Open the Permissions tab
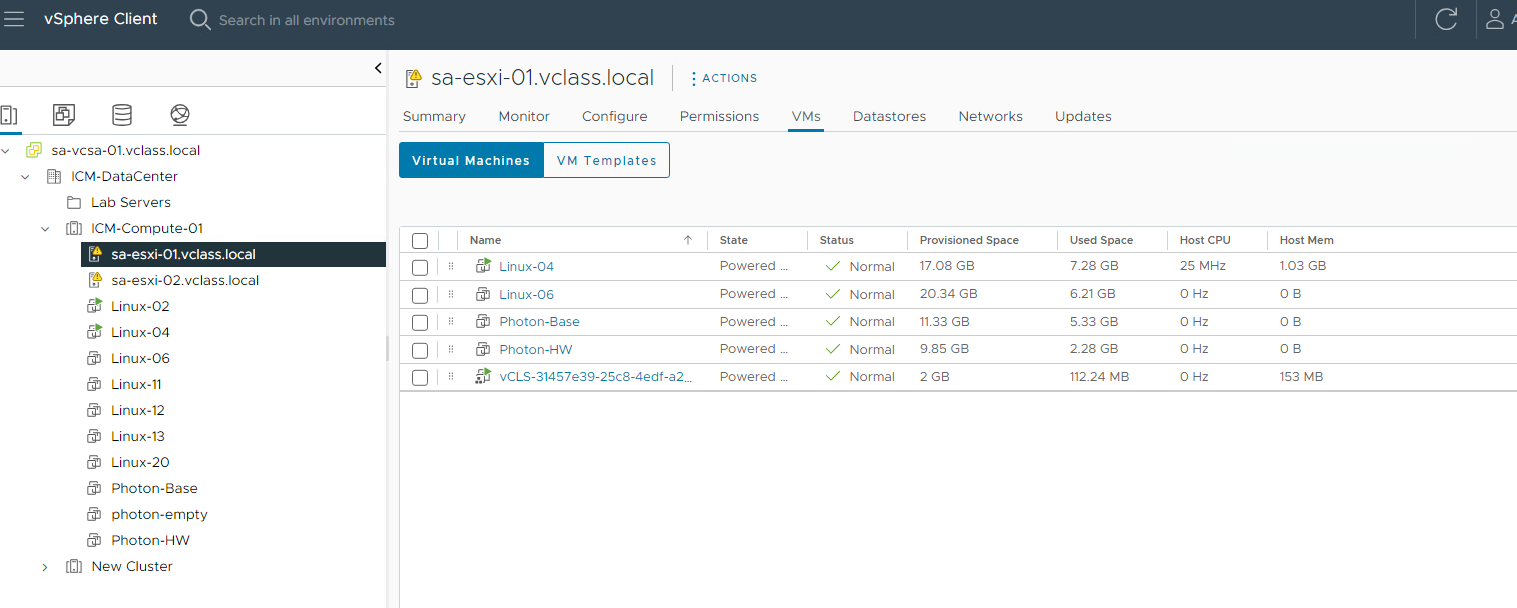1517x608 pixels. pyautogui.click(x=719, y=116)
